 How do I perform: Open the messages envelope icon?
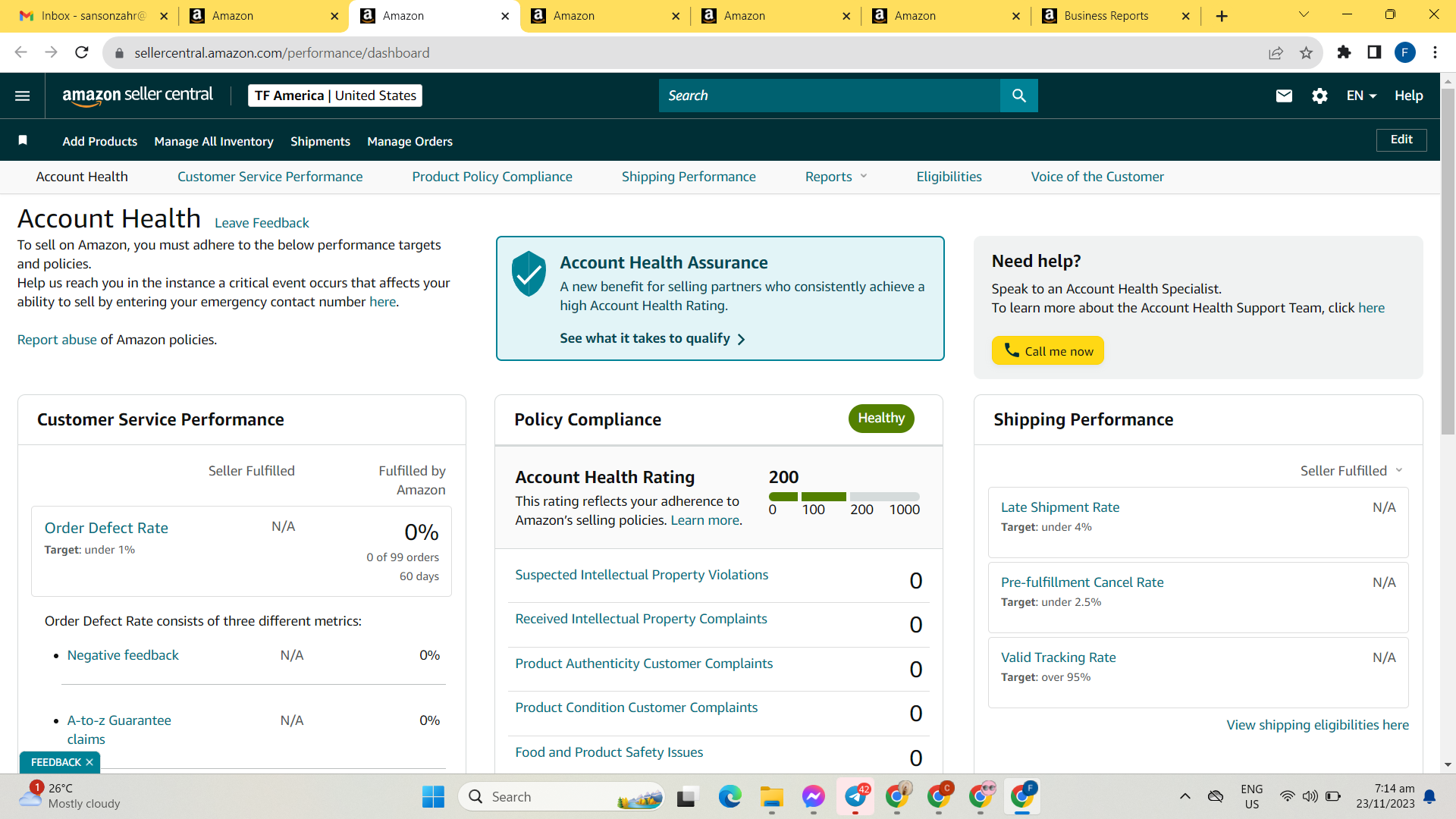pos(1284,96)
